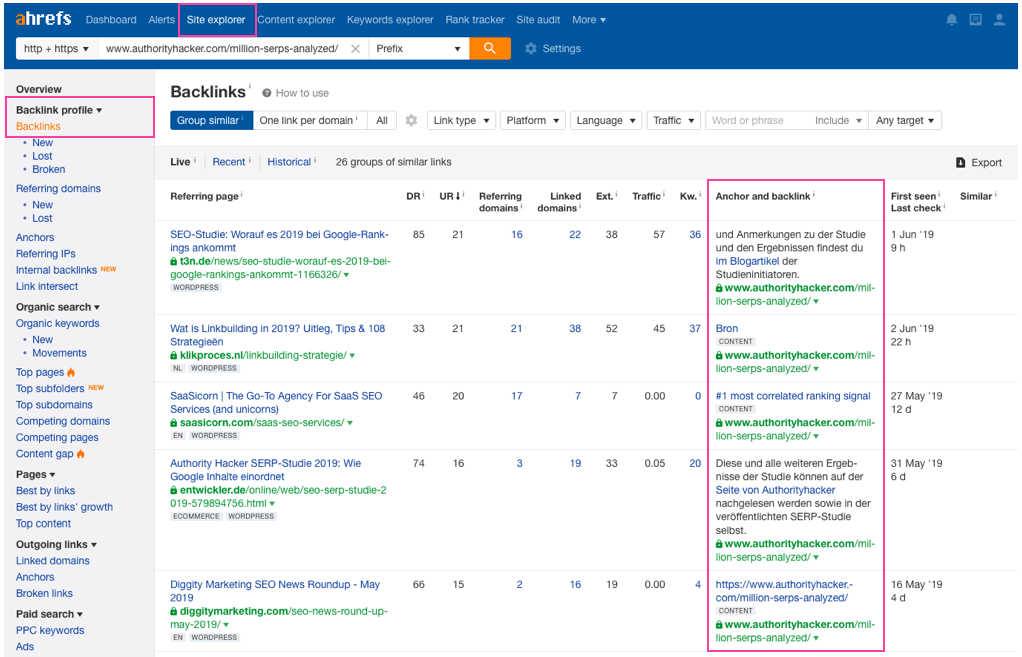The width and height of the screenshot is (1022, 657).
Task: Expand the http + https protocol dropdown
Action: (56, 48)
